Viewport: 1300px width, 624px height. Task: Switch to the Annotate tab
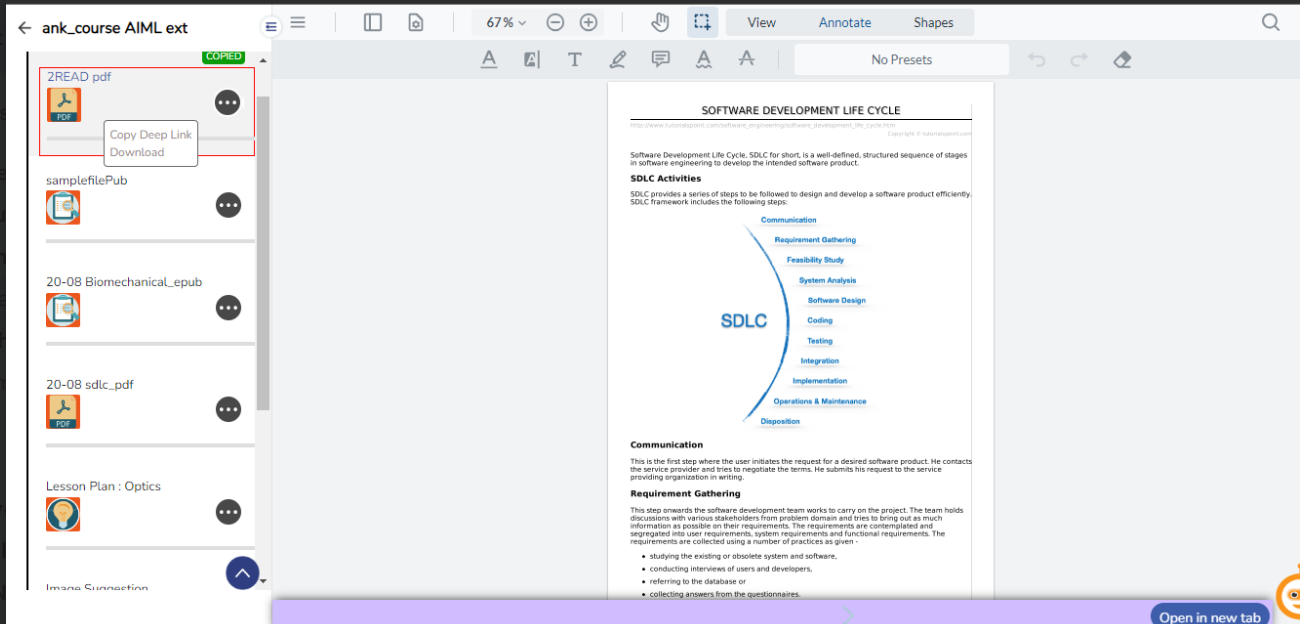click(845, 22)
